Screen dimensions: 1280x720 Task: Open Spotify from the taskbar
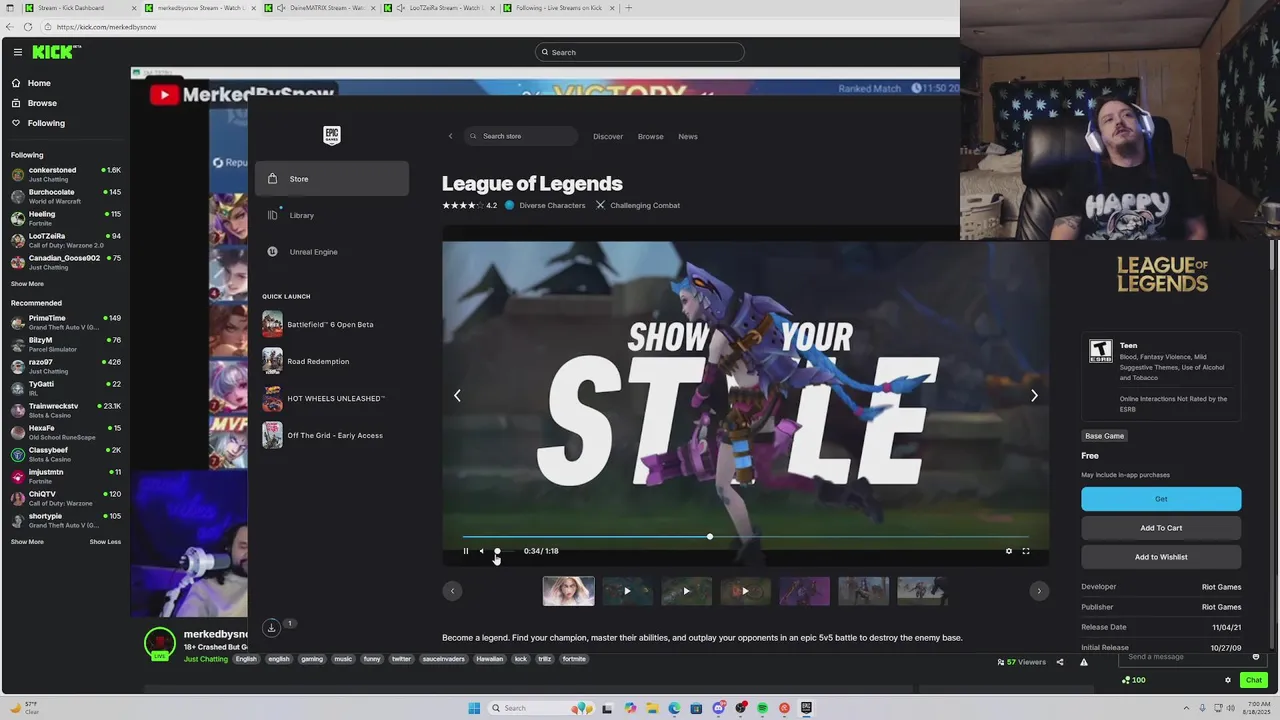(762, 708)
